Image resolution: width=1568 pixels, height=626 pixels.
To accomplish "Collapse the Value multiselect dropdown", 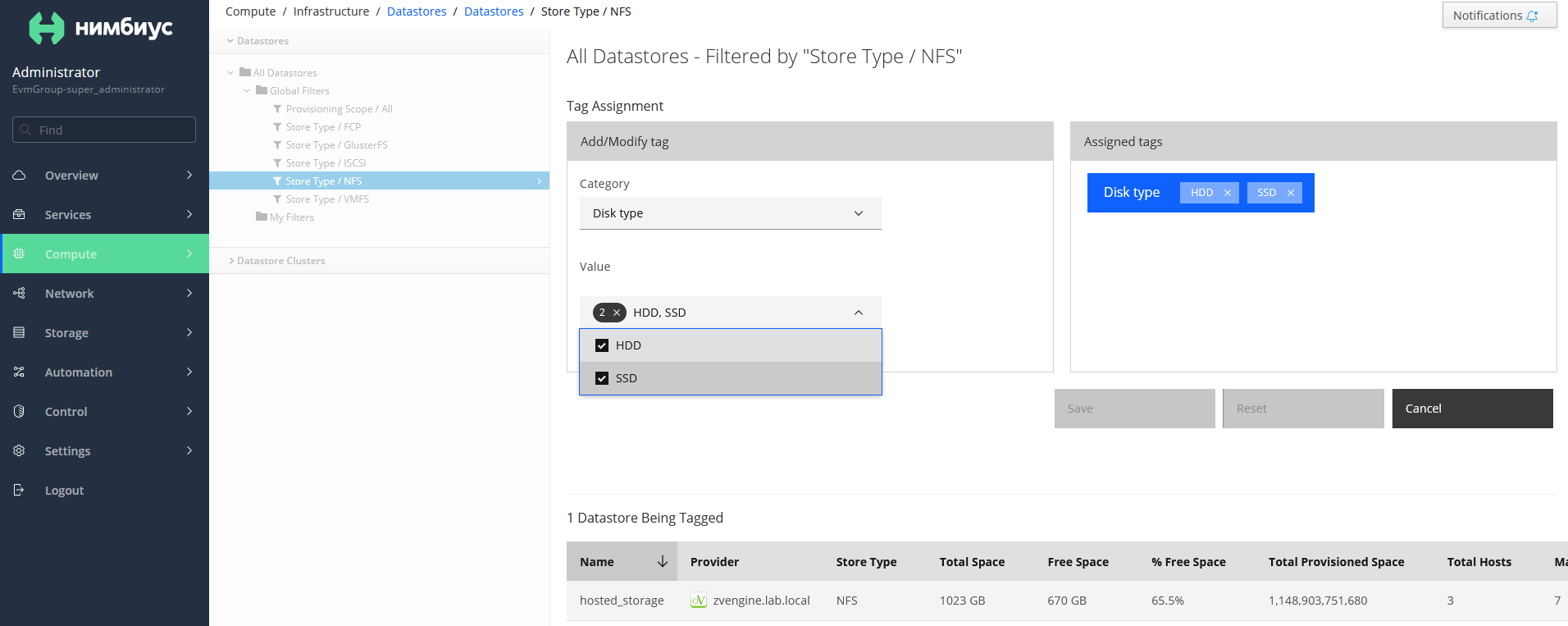I will [859, 313].
